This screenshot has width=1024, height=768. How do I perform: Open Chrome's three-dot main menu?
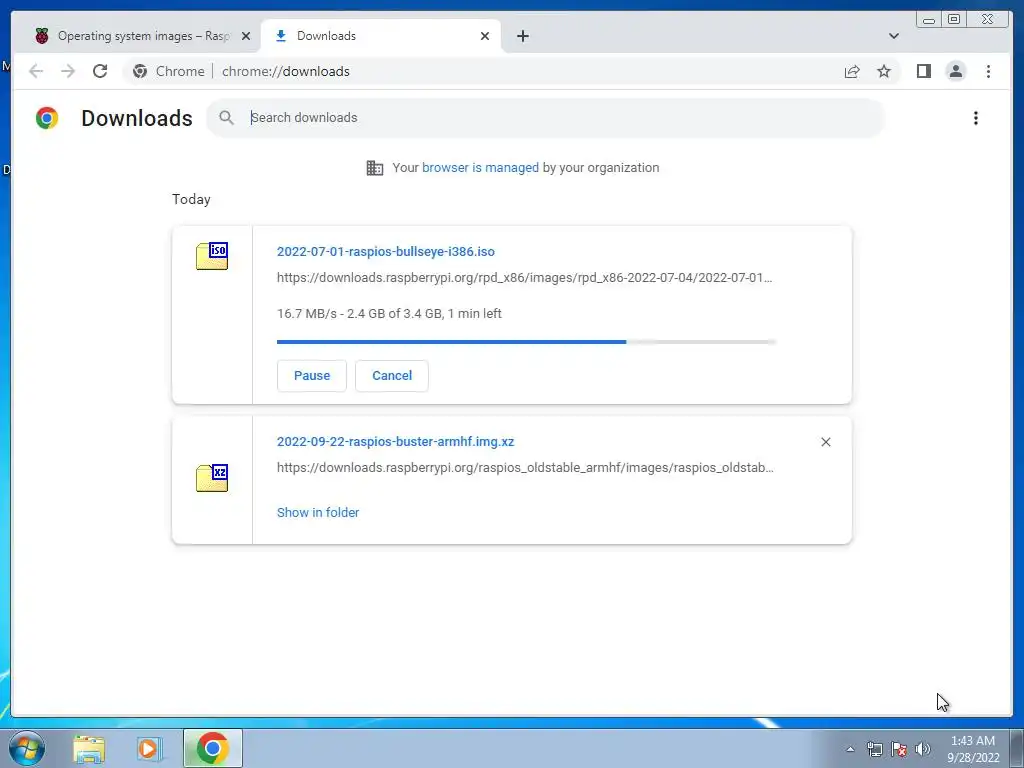[x=988, y=71]
